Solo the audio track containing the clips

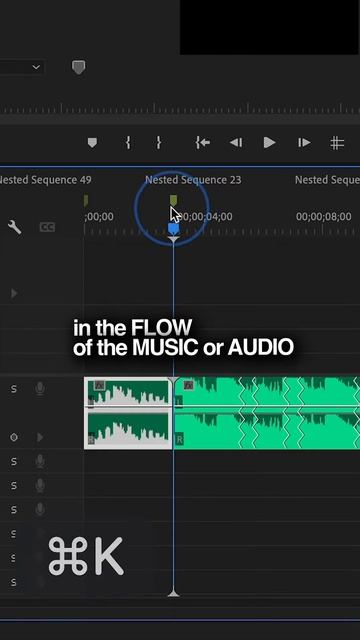tap(14, 389)
